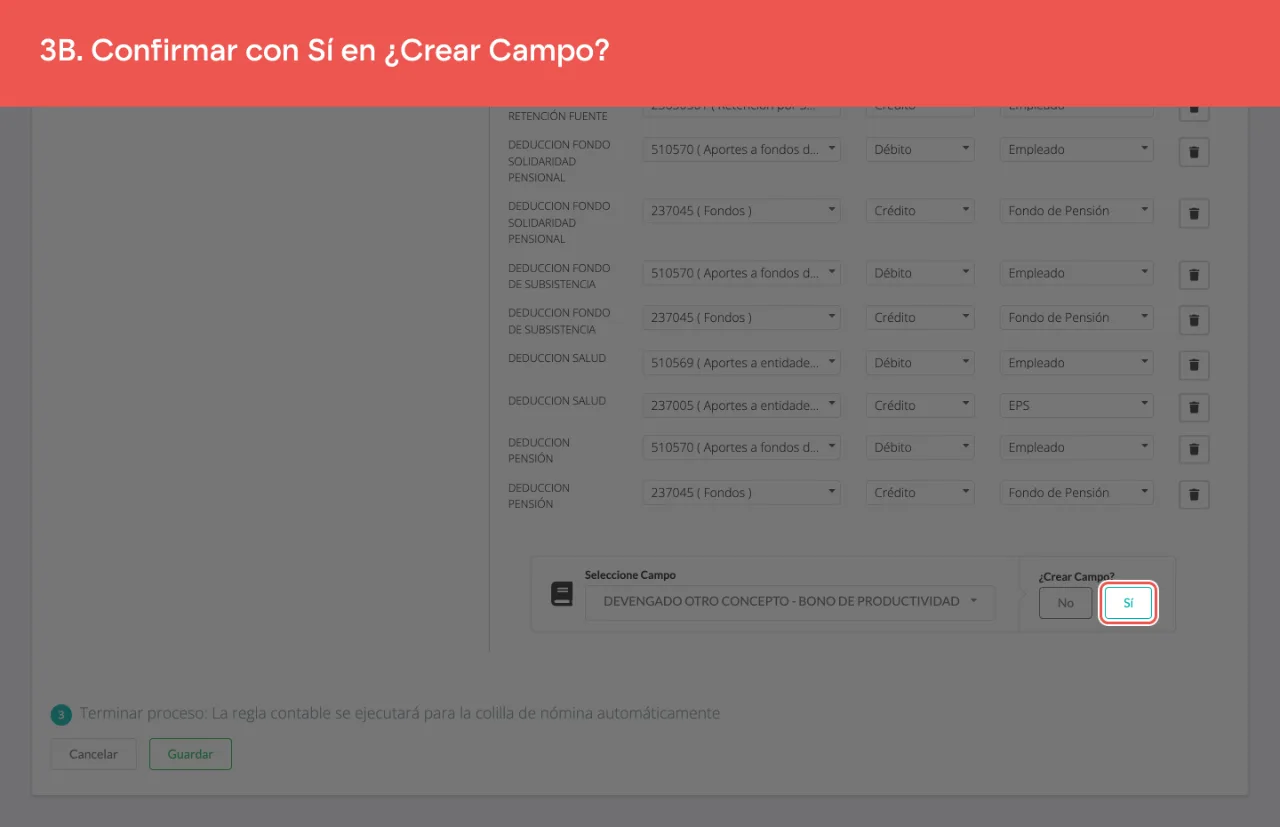Image resolution: width=1280 pixels, height=827 pixels.
Task: Change Crédito type for Fondo Solidaridad Pensional
Action: (920, 211)
